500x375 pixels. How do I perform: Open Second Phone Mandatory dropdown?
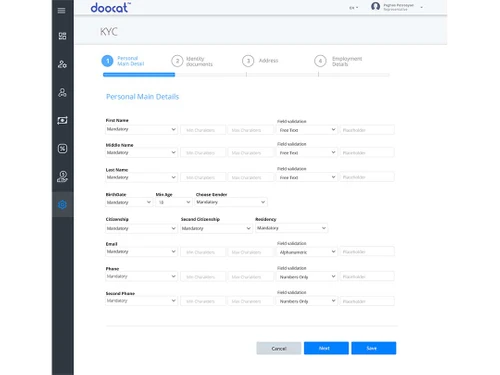click(x=141, y=301)
